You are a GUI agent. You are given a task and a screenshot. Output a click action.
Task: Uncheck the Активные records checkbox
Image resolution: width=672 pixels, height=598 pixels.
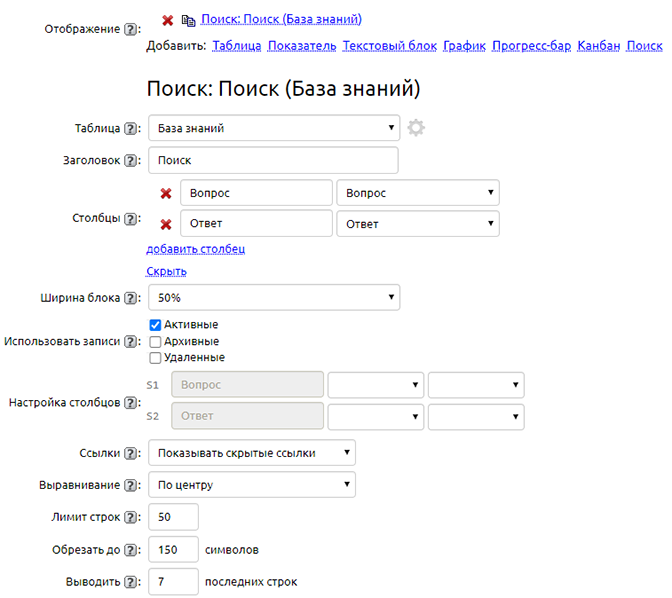point(155,325)
